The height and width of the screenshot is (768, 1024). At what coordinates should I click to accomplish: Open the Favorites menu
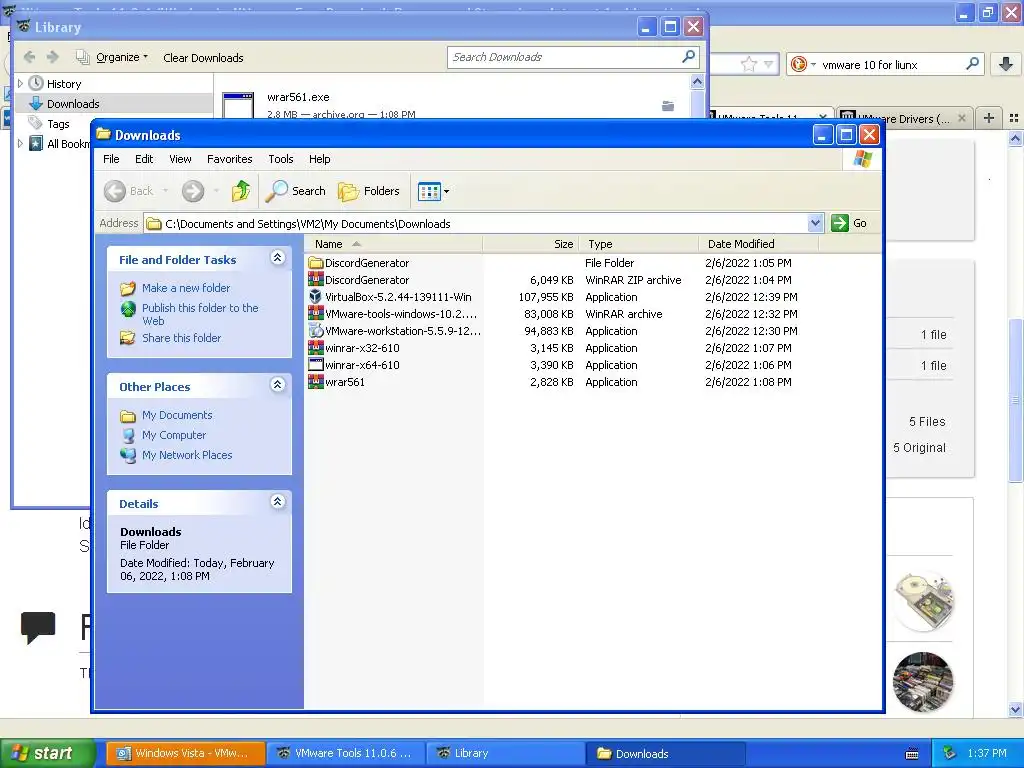pyautogui.click(x=229, y=159)
